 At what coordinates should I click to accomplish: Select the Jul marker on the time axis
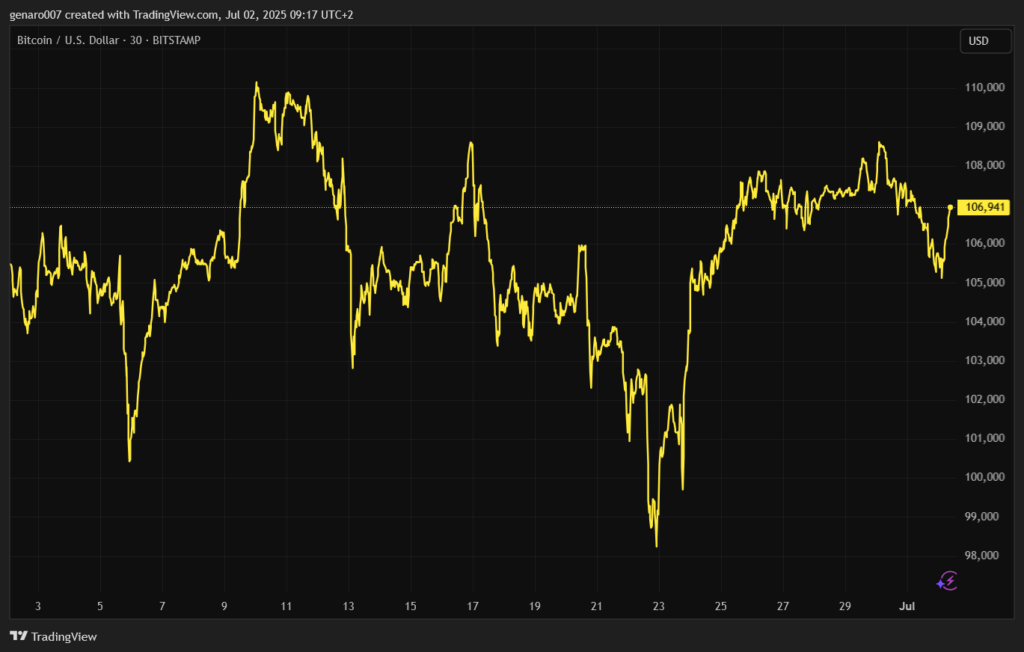[905, 606]
